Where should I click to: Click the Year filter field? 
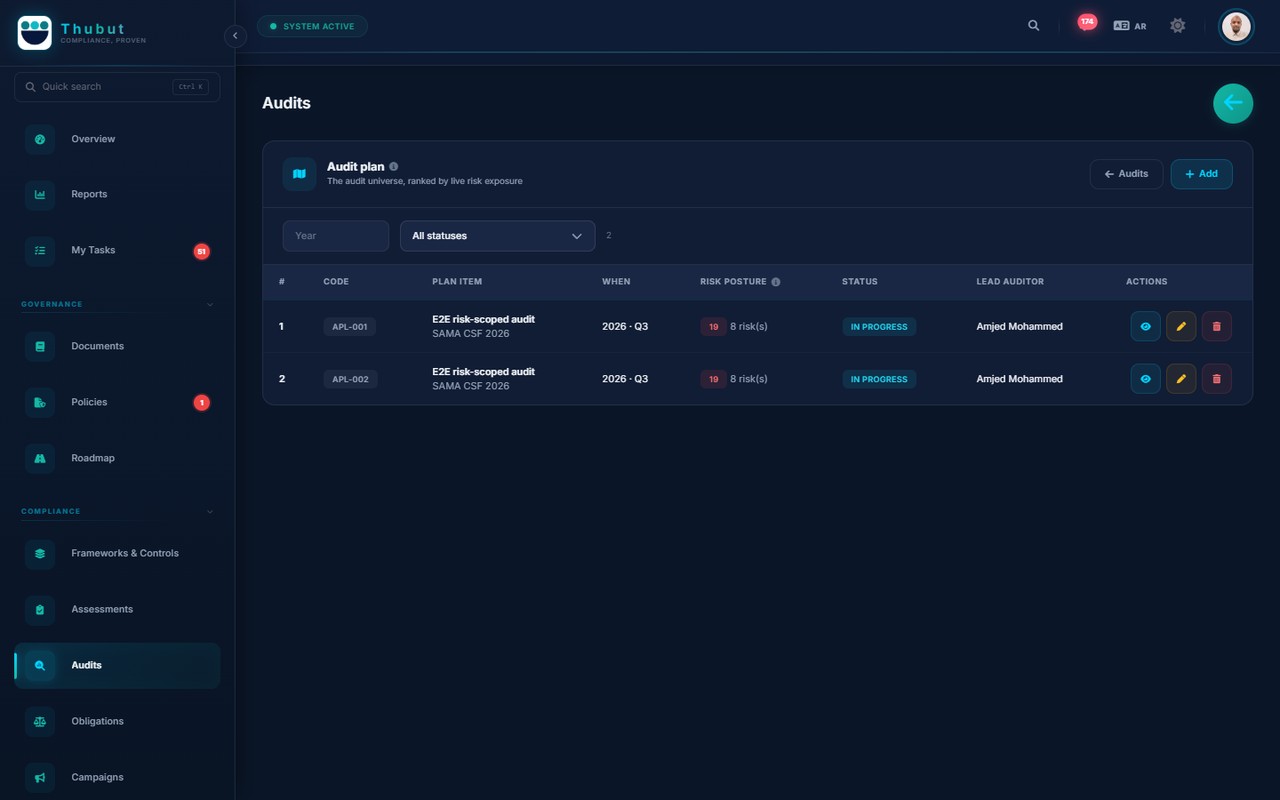336,236
